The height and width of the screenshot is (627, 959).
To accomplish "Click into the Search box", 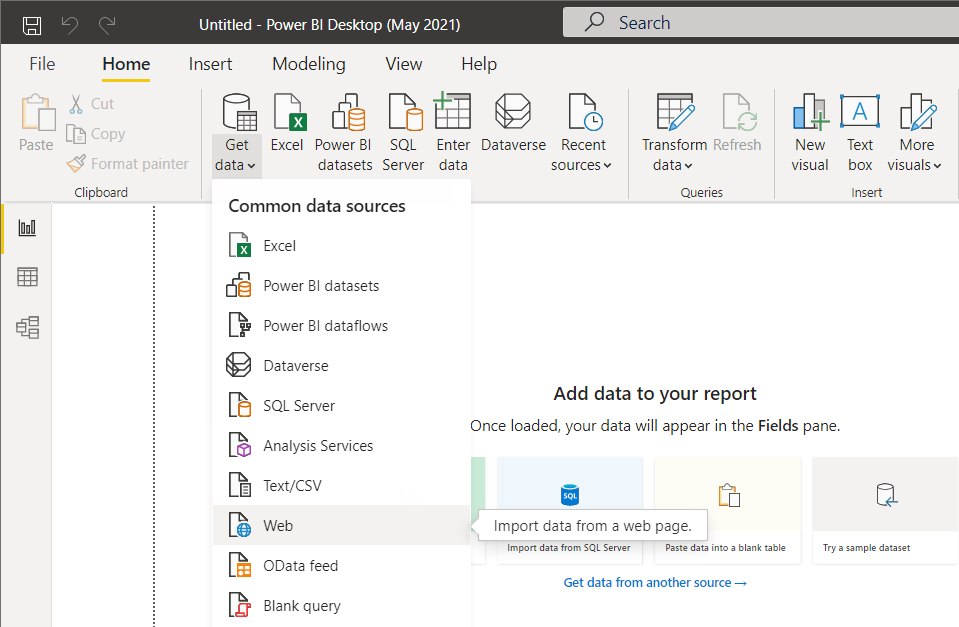I will [x=760, y=22].
